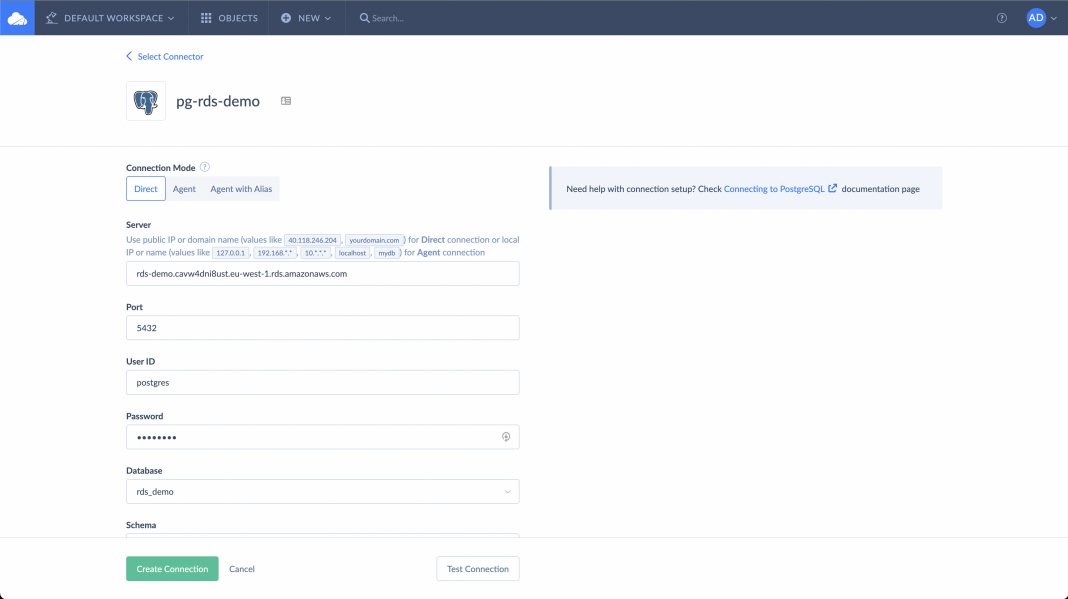
Task: Click the cloud app logo icon
Action: click(x=16, y=17)
